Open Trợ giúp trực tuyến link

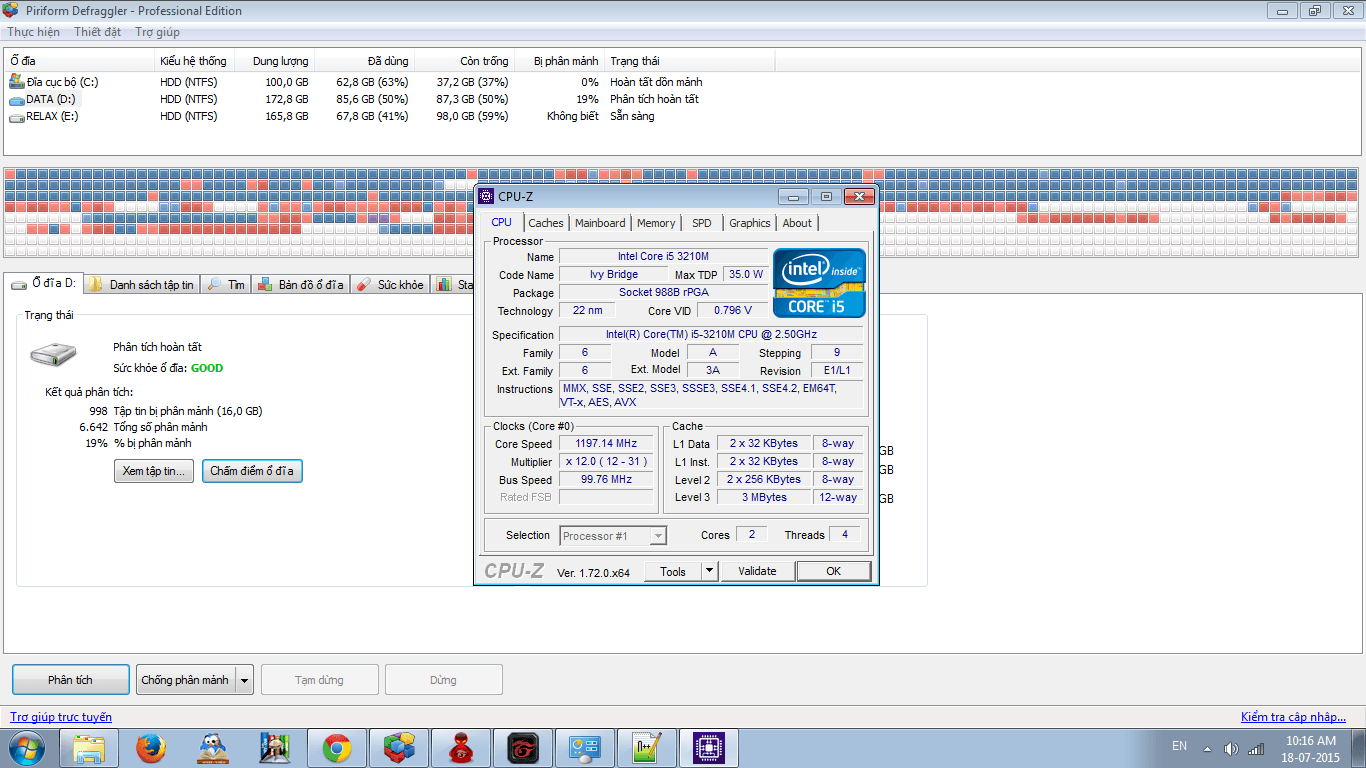(x=61, y=717)
